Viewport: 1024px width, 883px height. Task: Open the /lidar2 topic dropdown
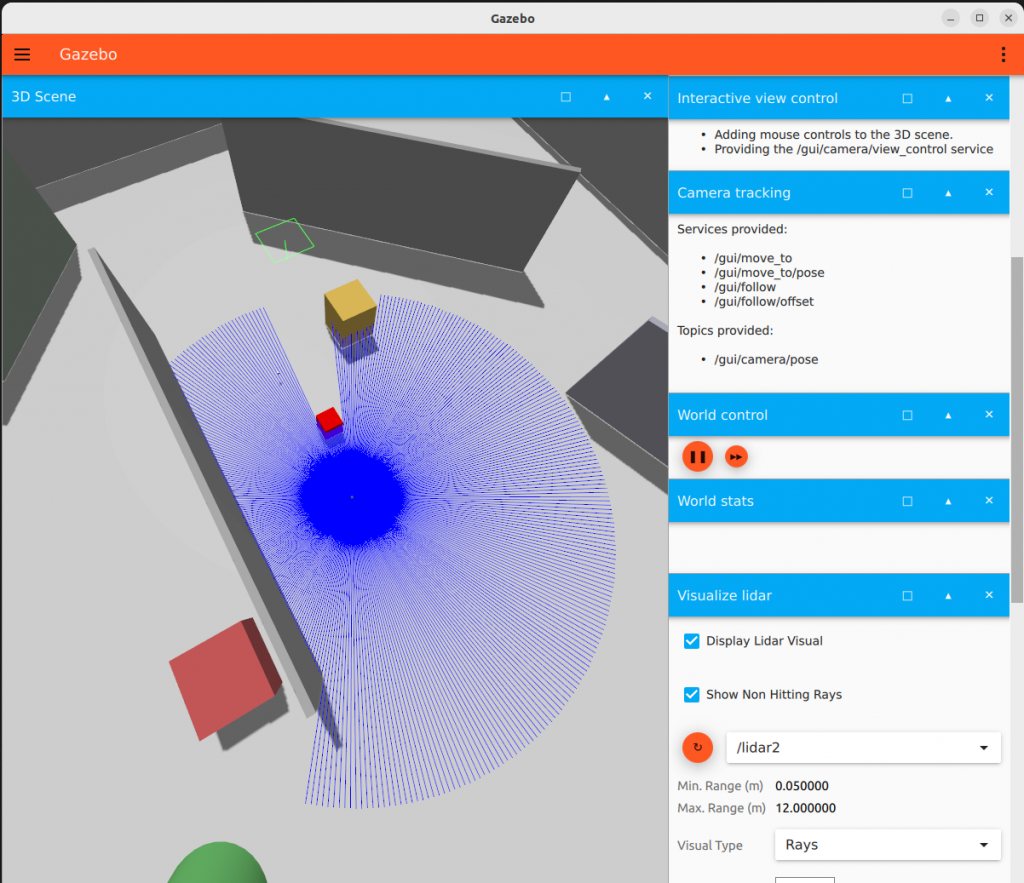(863, 747)
